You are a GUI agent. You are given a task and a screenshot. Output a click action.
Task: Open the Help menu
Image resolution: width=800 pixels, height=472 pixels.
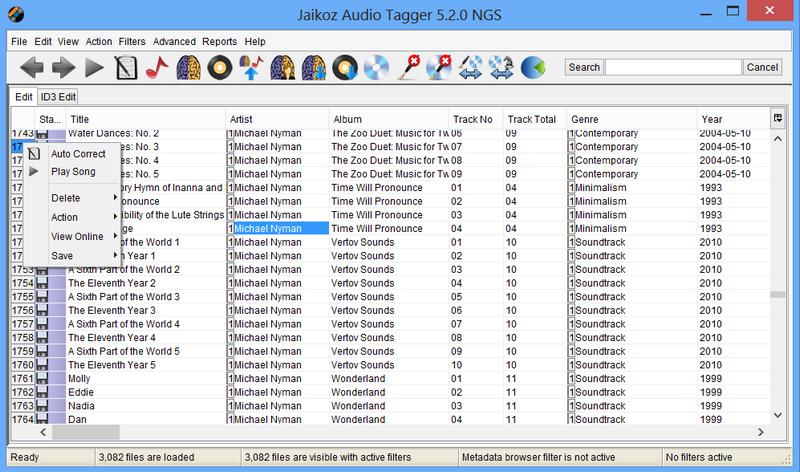255,41
